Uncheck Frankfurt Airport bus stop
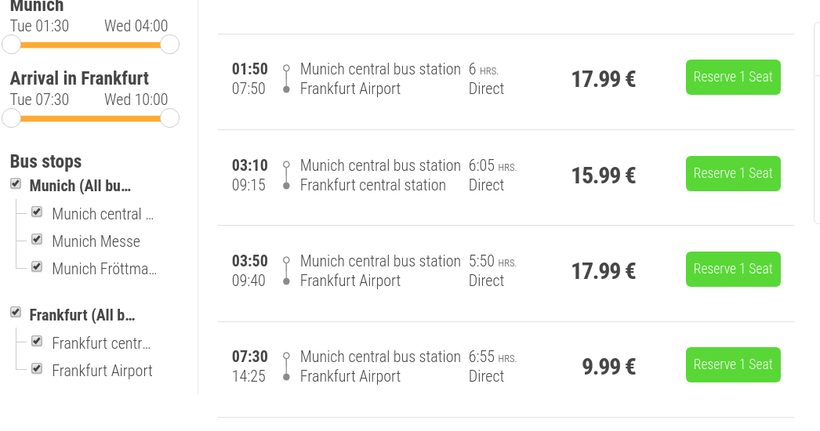Screen dimensions: 820x431 click(37, 369)
